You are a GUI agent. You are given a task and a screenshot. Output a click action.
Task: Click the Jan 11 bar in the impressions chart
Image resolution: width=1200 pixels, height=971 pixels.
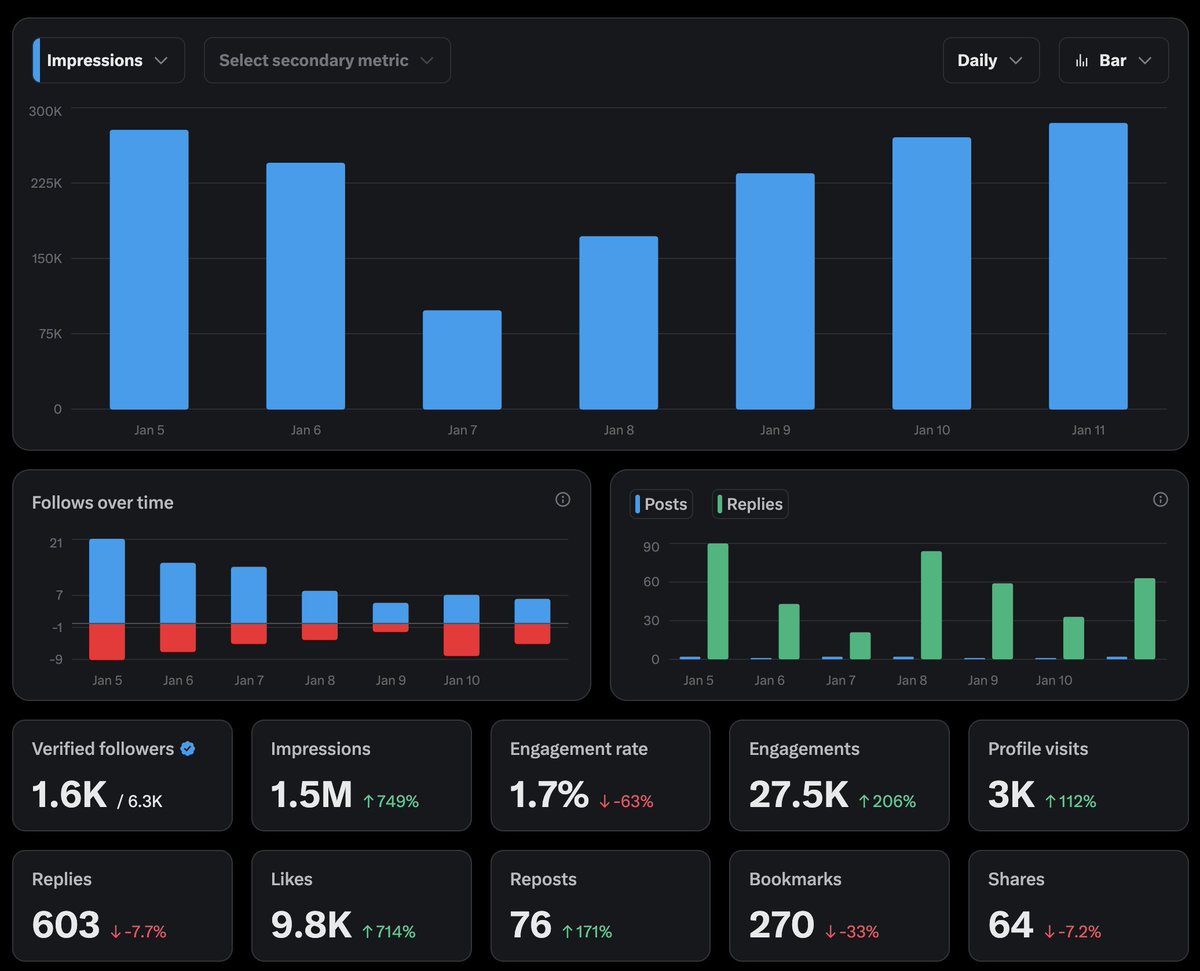(x=1088, y=265)
